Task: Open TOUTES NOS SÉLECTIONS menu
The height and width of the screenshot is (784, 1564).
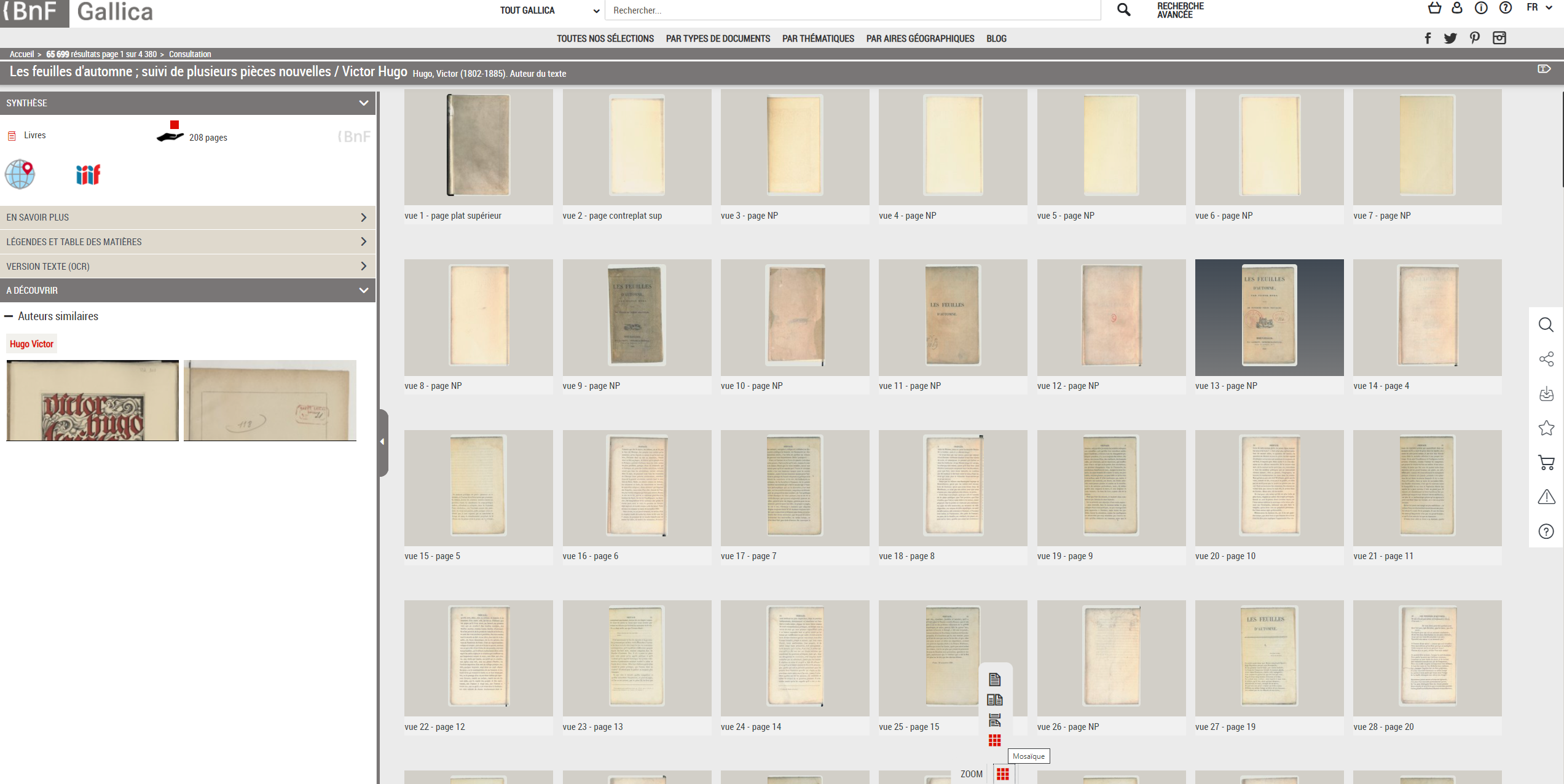Action: (x=605, y=39)
